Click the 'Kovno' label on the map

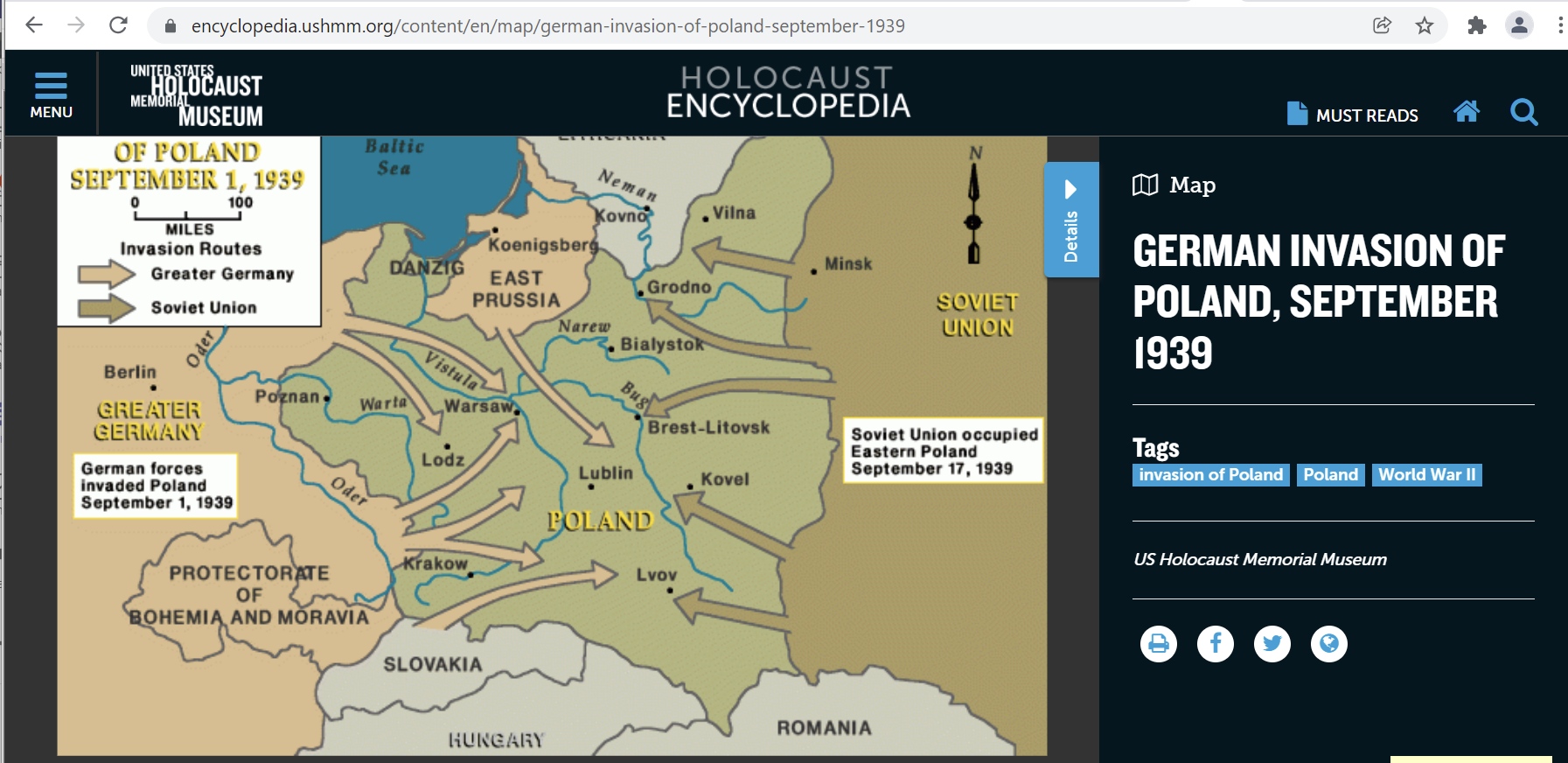click(x=620, y=215)
